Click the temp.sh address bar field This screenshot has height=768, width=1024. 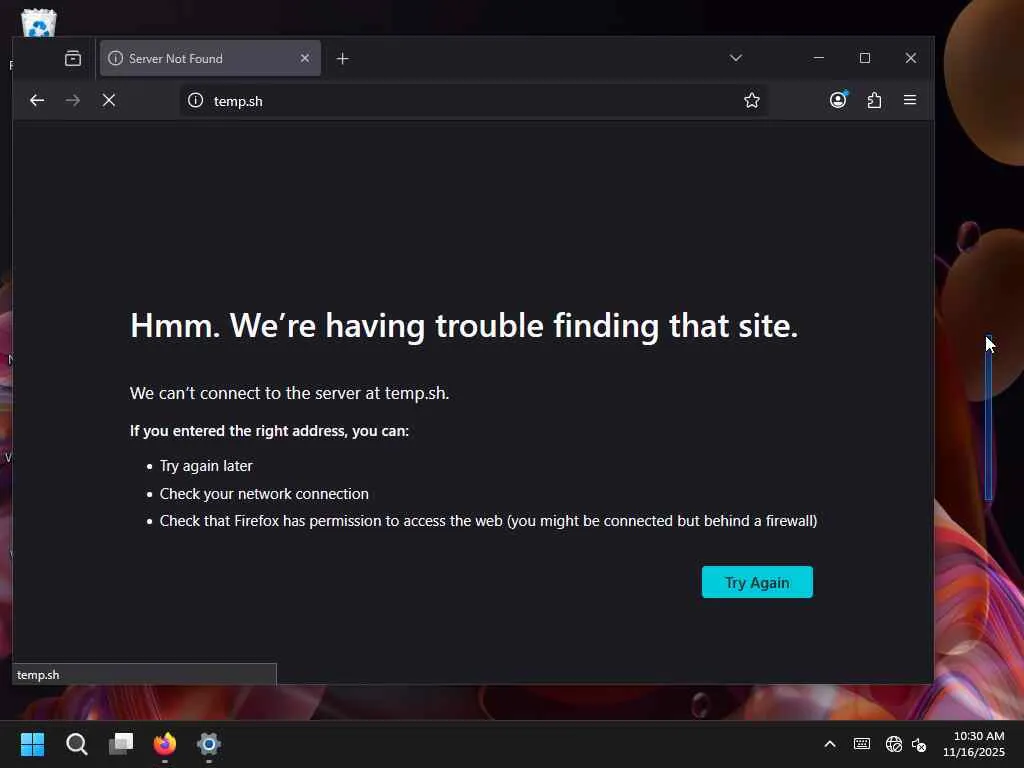point(473,101)
